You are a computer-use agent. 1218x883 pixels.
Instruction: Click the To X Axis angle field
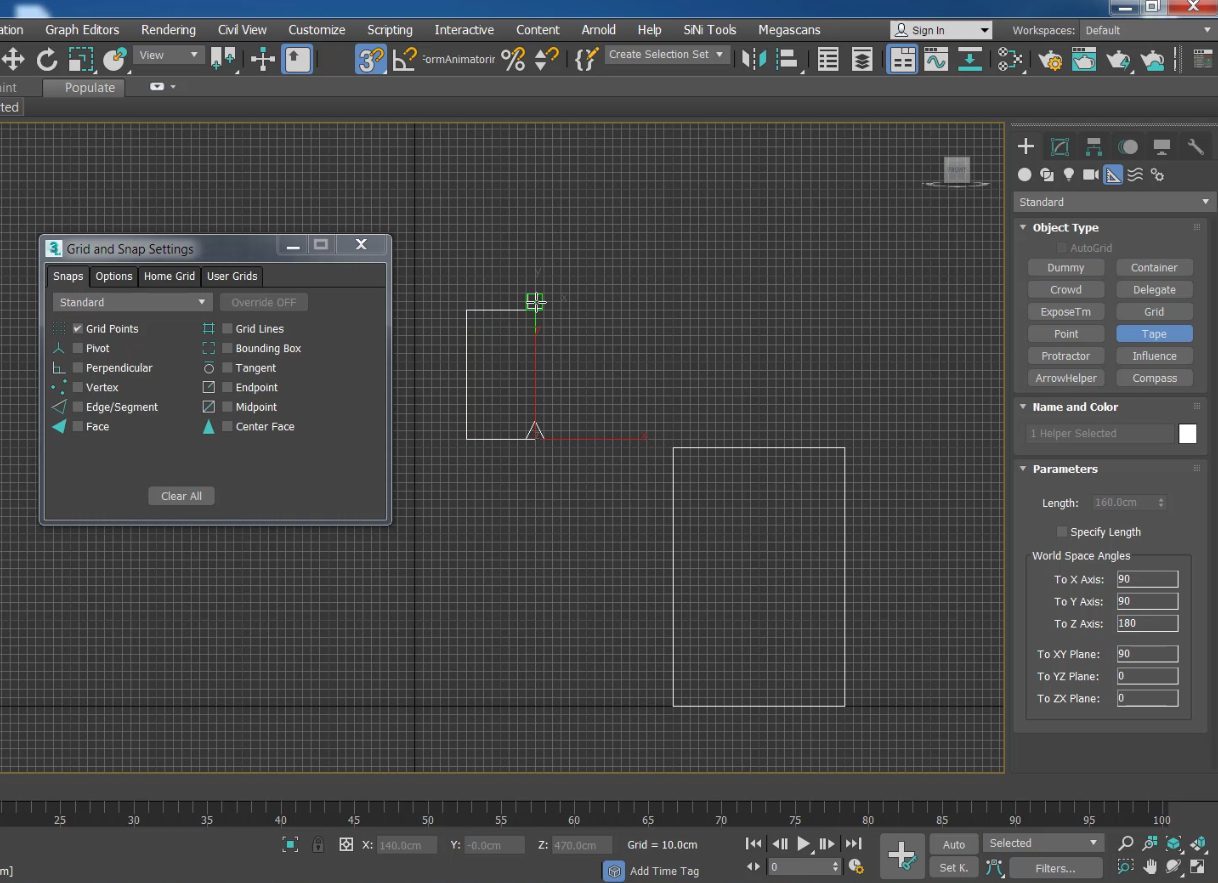(x=1147, y=580)
